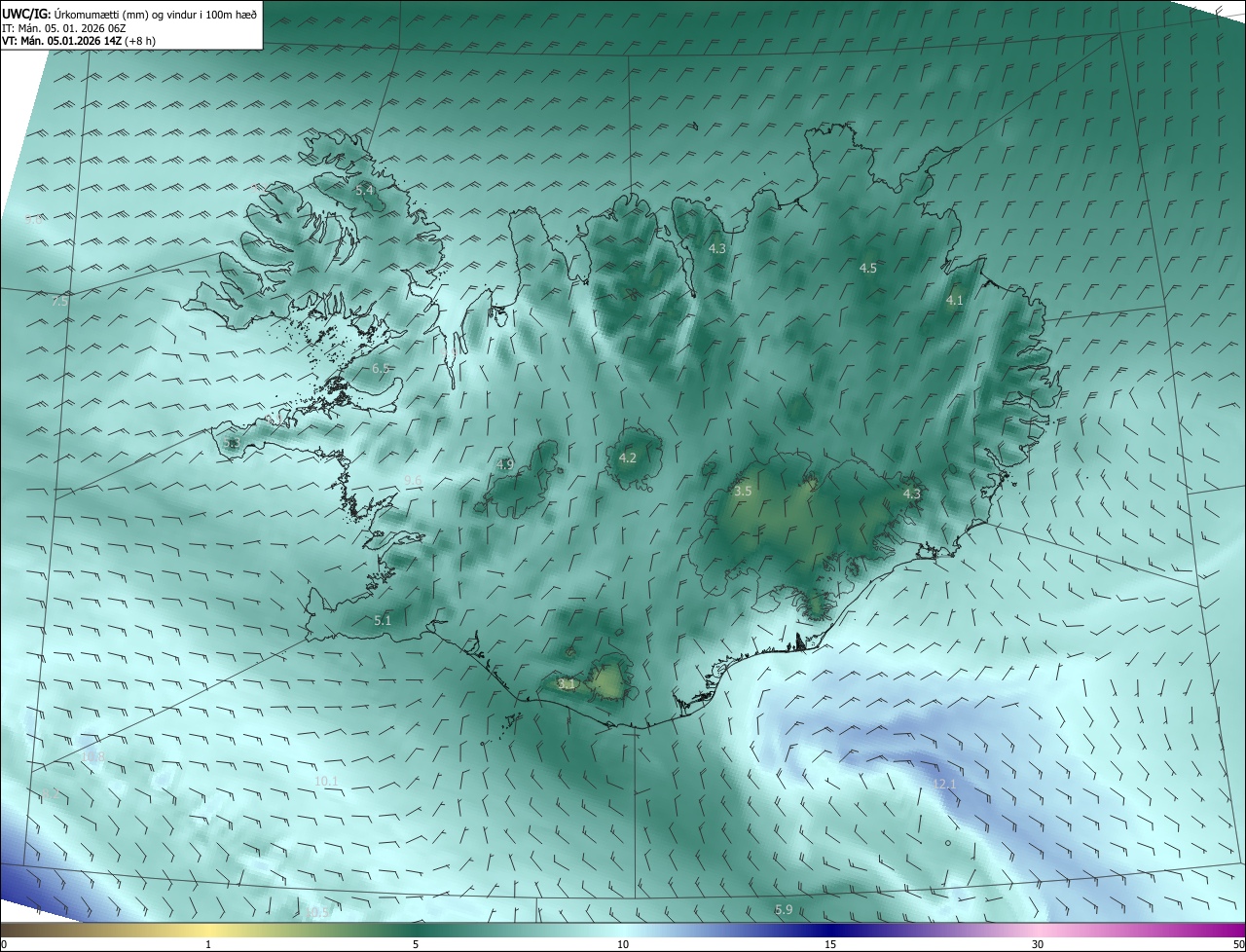This screenshot has width=1246, height=952.
Task: Click the 5.1 value label
Action: [383, 620]
